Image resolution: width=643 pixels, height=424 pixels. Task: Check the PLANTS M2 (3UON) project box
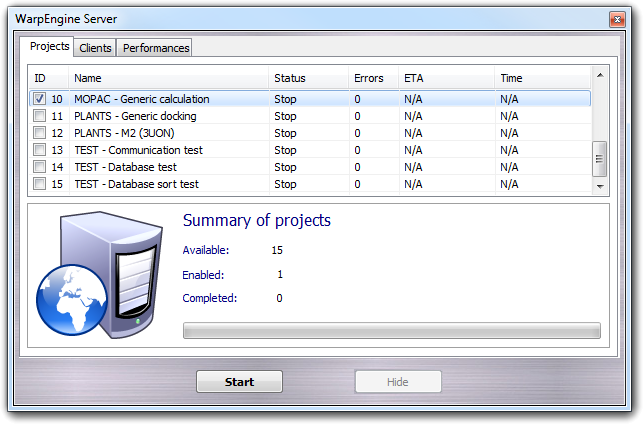39,133
